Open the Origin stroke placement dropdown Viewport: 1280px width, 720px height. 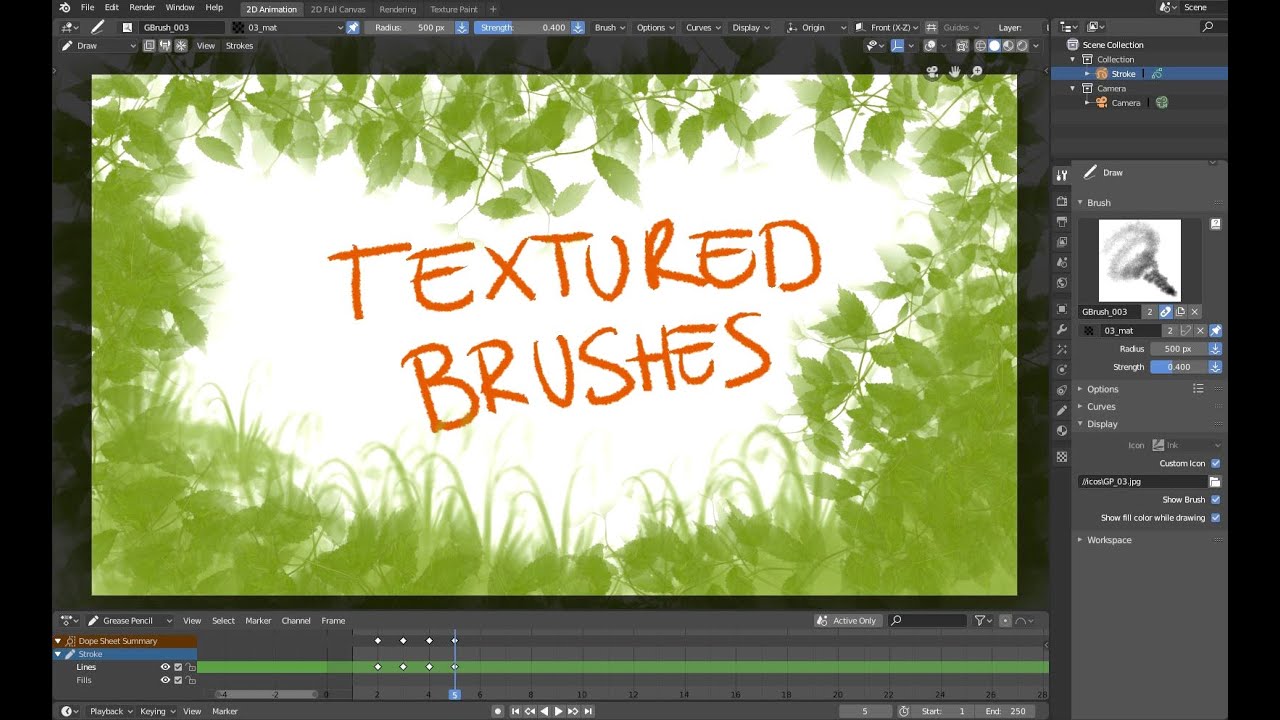[x=816, y=28]
